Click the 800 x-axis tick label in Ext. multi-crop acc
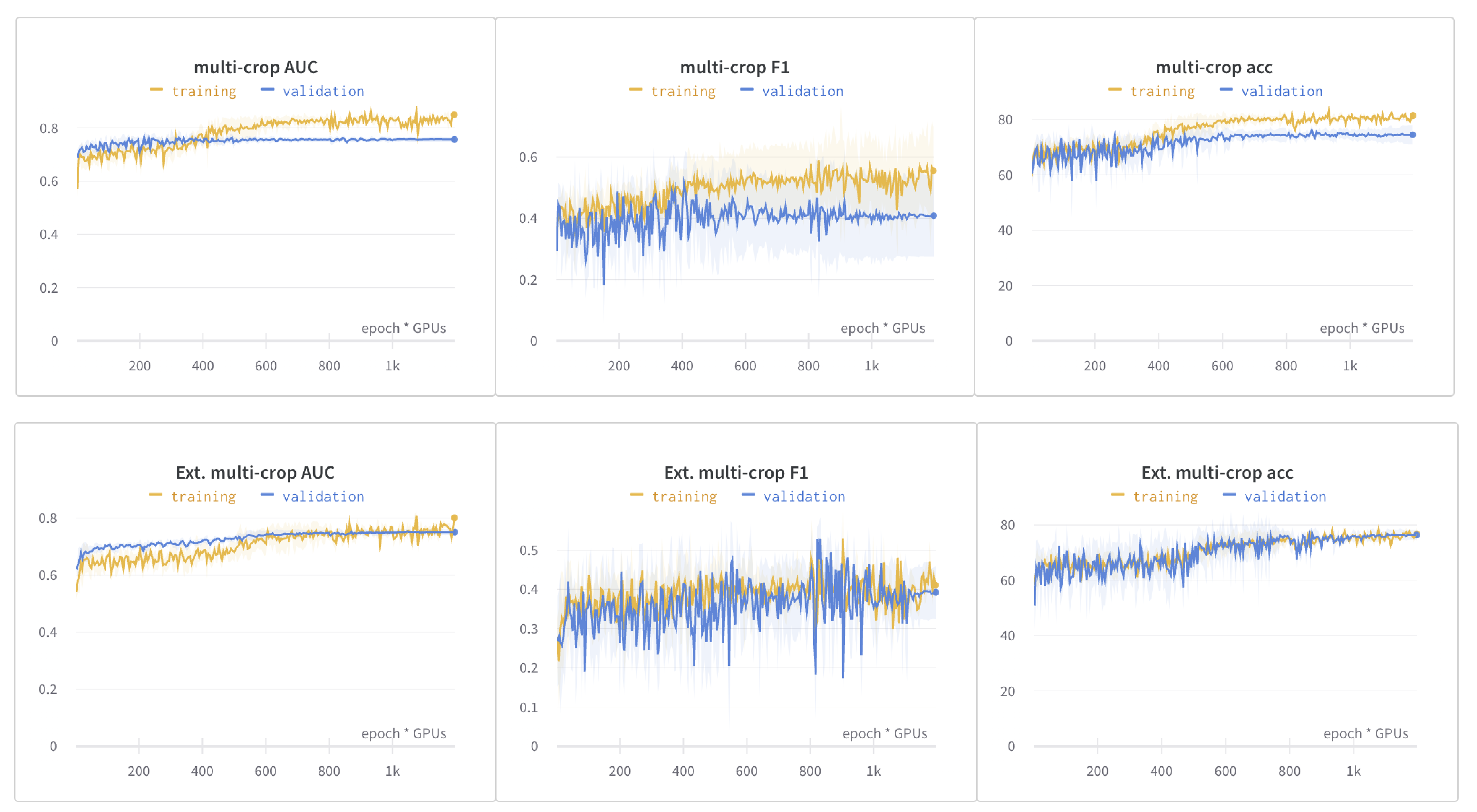 (1289, 771)
